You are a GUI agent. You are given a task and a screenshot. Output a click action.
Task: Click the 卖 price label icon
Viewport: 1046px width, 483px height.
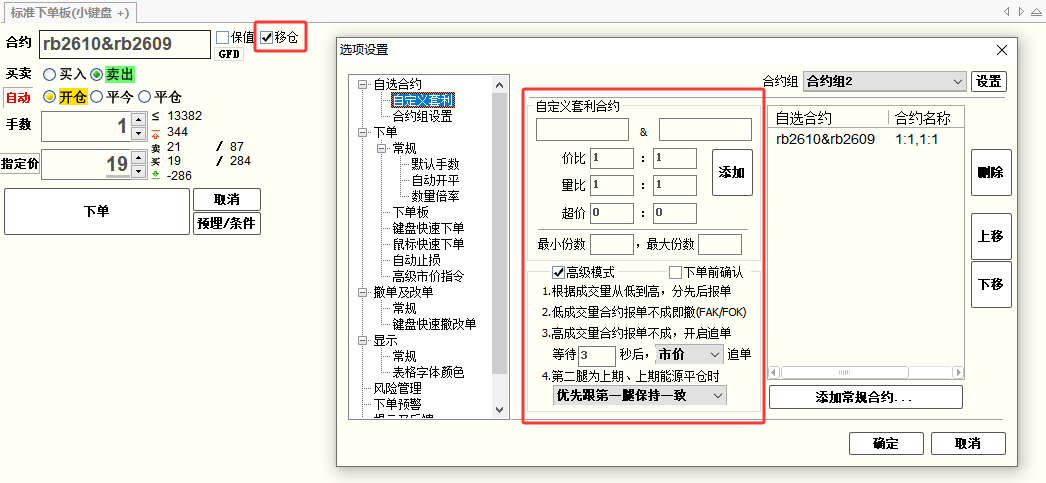[155, 147]
